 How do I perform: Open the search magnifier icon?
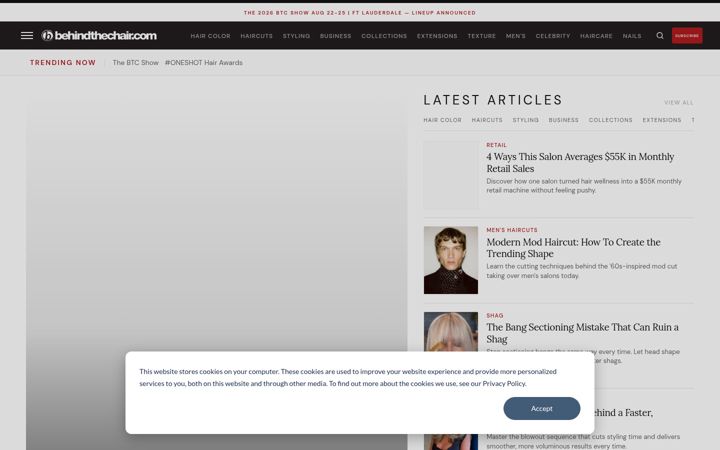[x=660, y=35]
